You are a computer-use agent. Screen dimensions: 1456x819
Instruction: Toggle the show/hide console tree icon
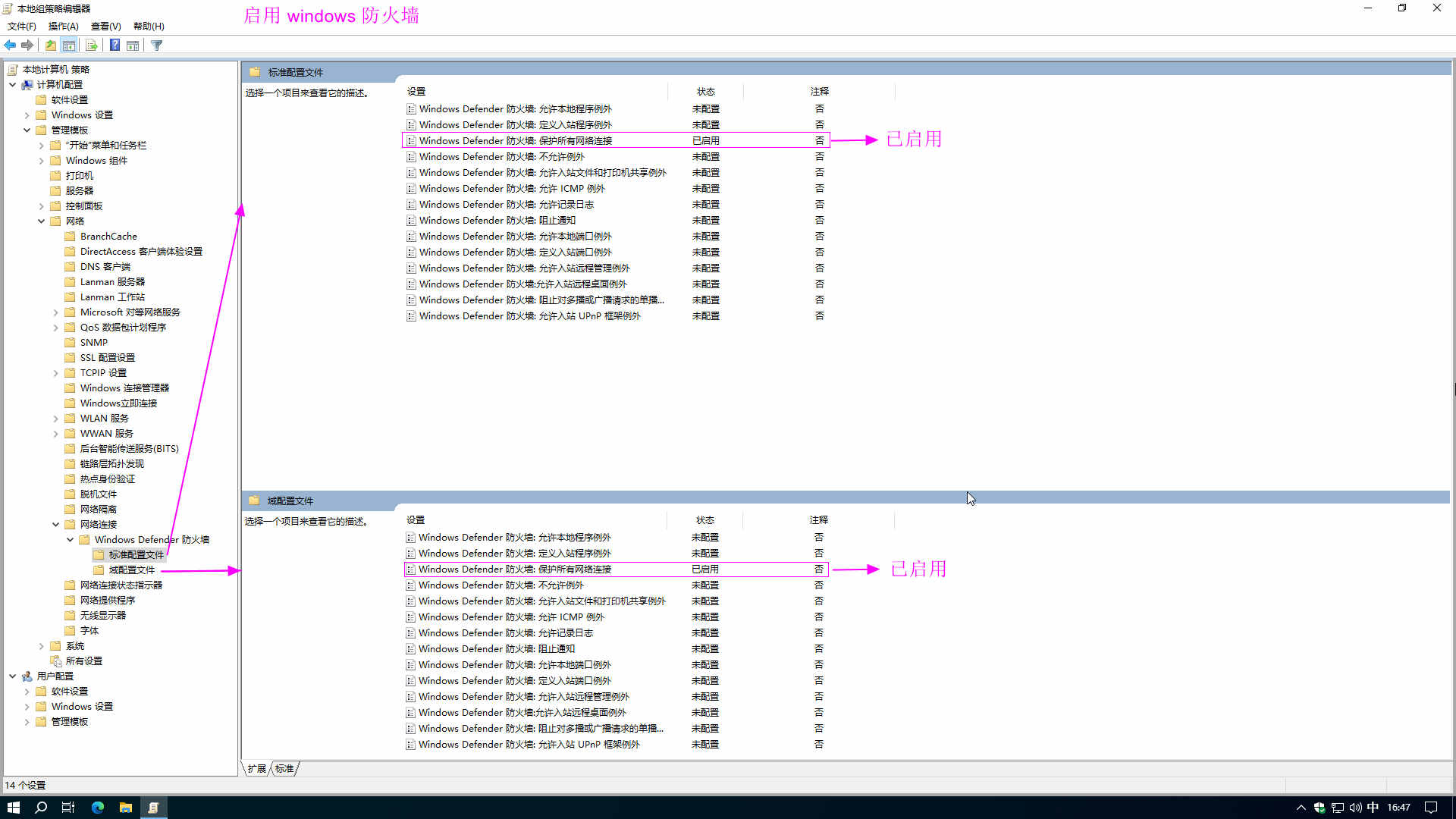[x=69, y=45]
